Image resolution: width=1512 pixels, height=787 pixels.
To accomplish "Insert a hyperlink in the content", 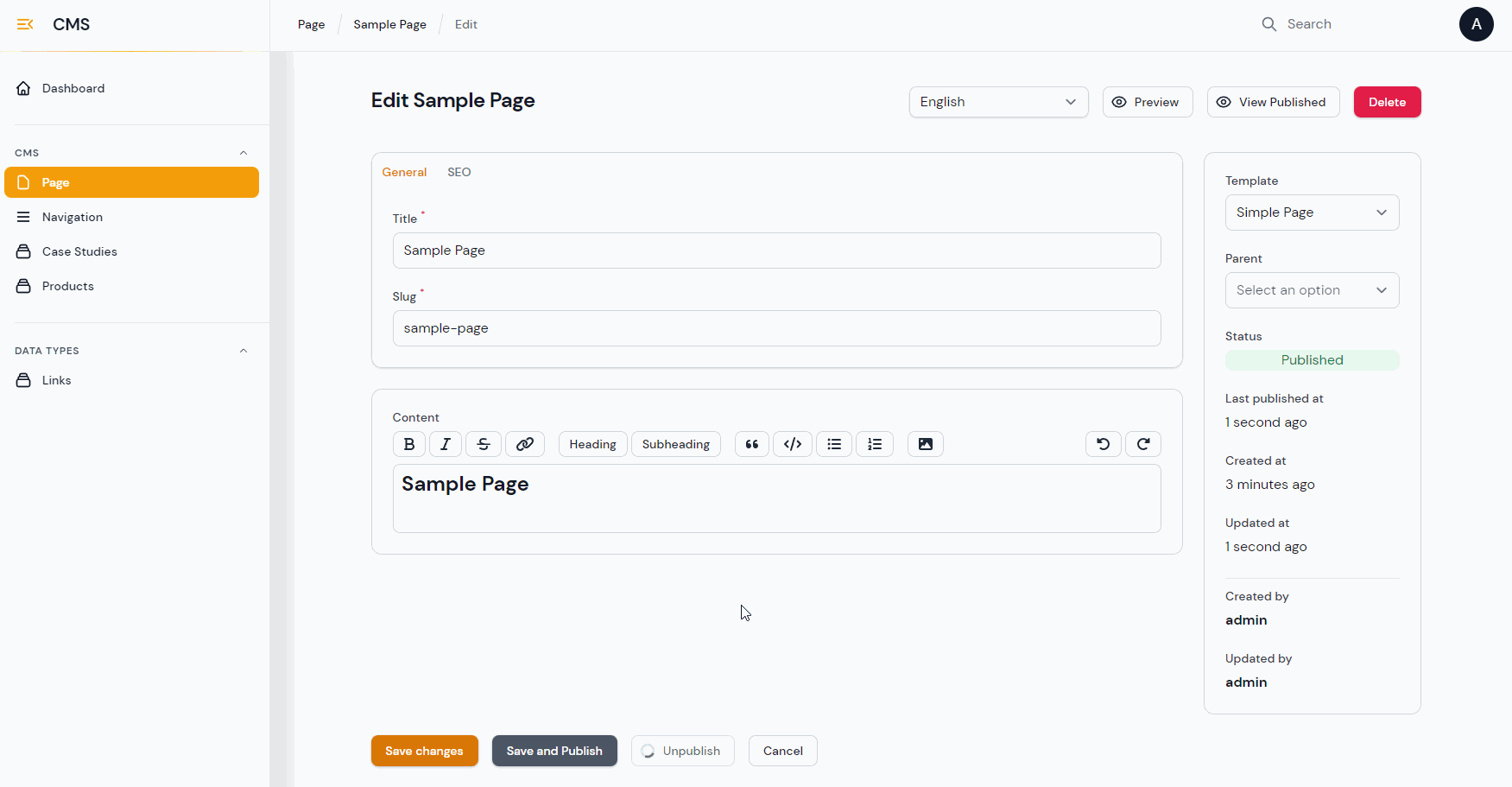I will pyautogui.click(x=525, y=444).
